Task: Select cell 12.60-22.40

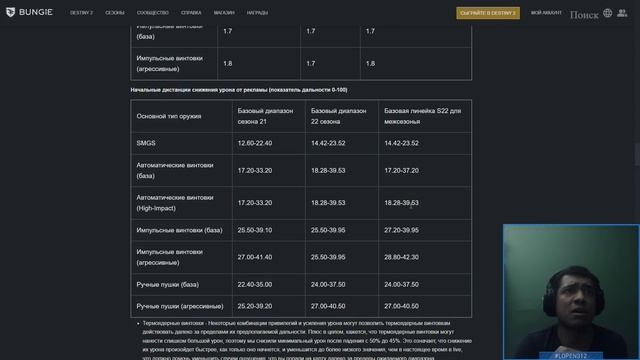Action: pos(255,143)
